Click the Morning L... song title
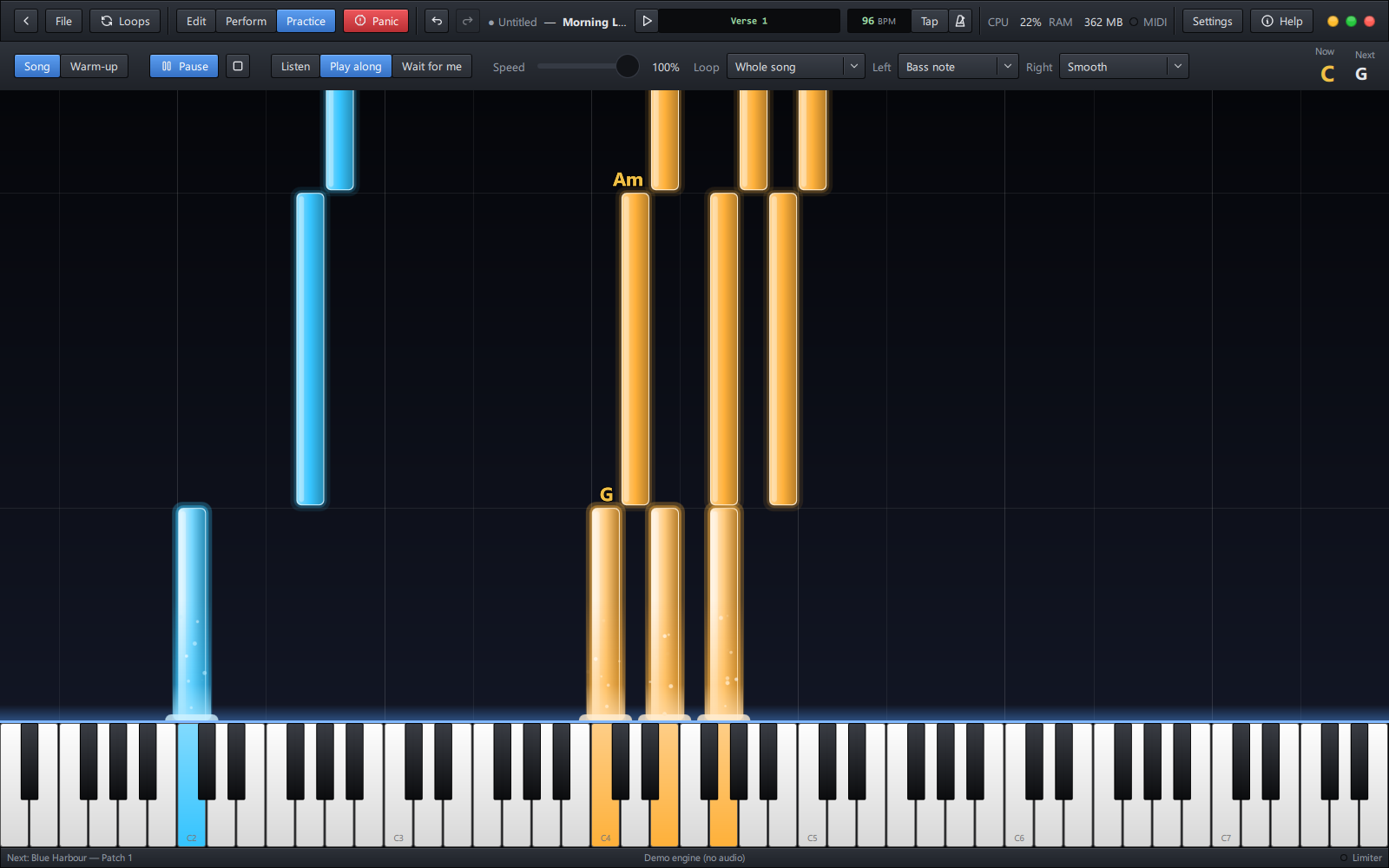Image resolution: width=1389 pixels, height=868 pixels. pyautogui.click(x=595, y=22)
